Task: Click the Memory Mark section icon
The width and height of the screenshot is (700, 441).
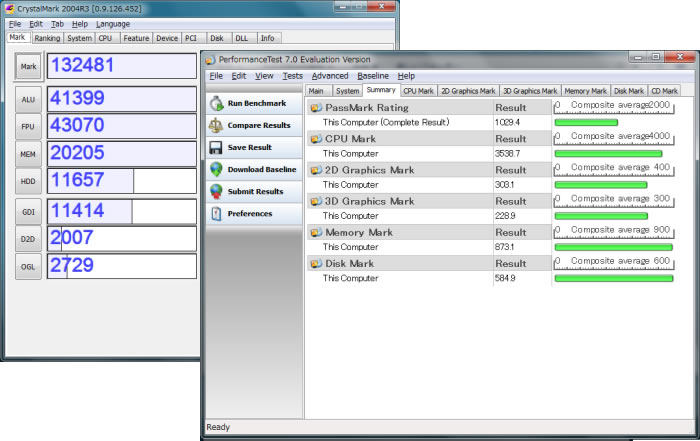Action: click(x=316, y=233)
